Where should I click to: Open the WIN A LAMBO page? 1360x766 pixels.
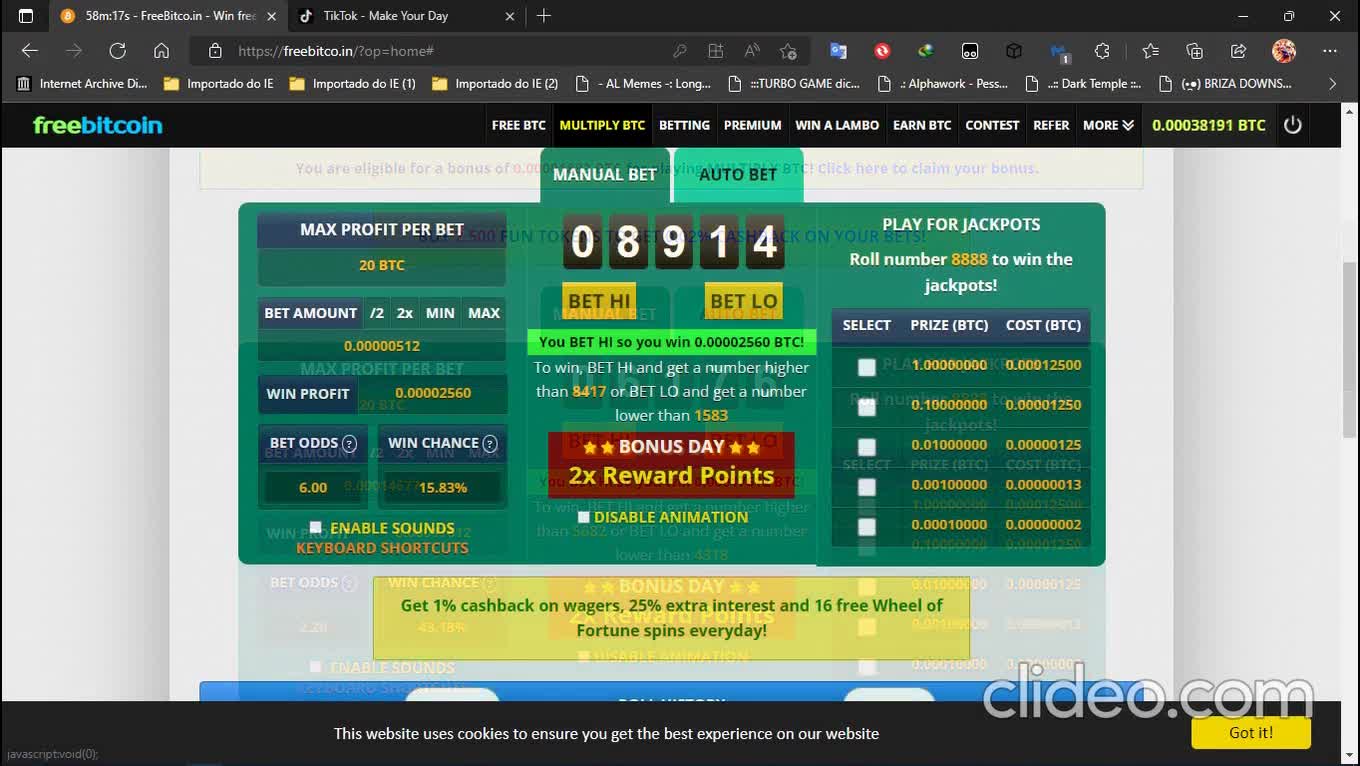(x=837, y=125)
